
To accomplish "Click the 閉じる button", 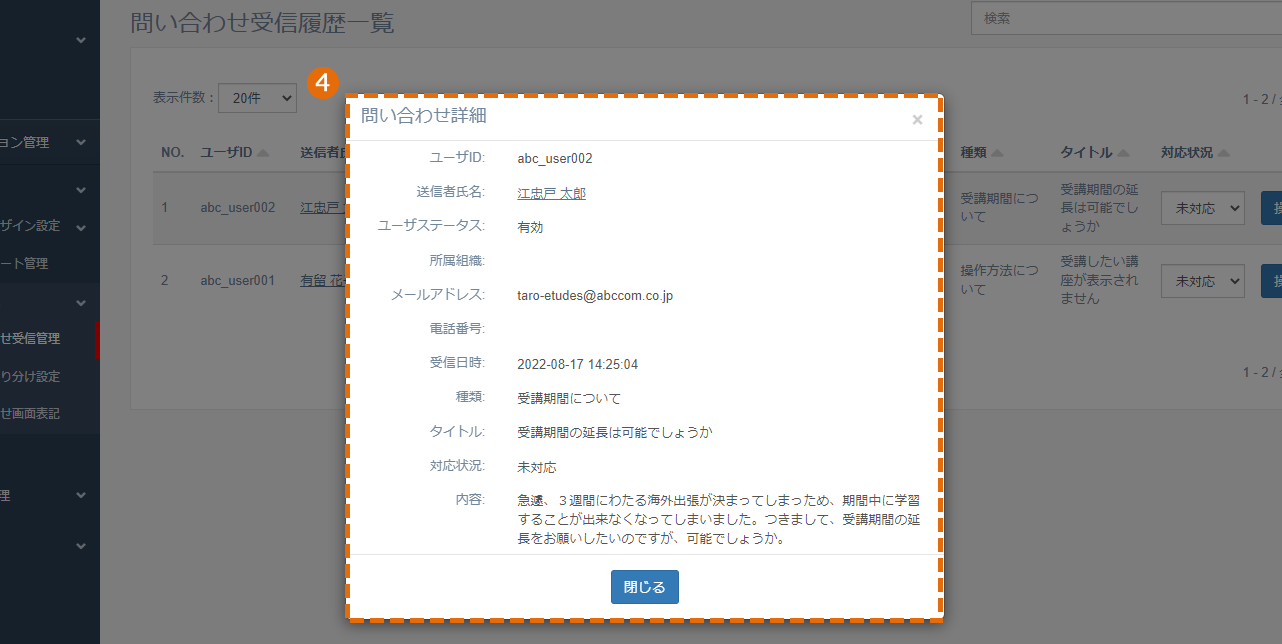I will click(645, 587).
